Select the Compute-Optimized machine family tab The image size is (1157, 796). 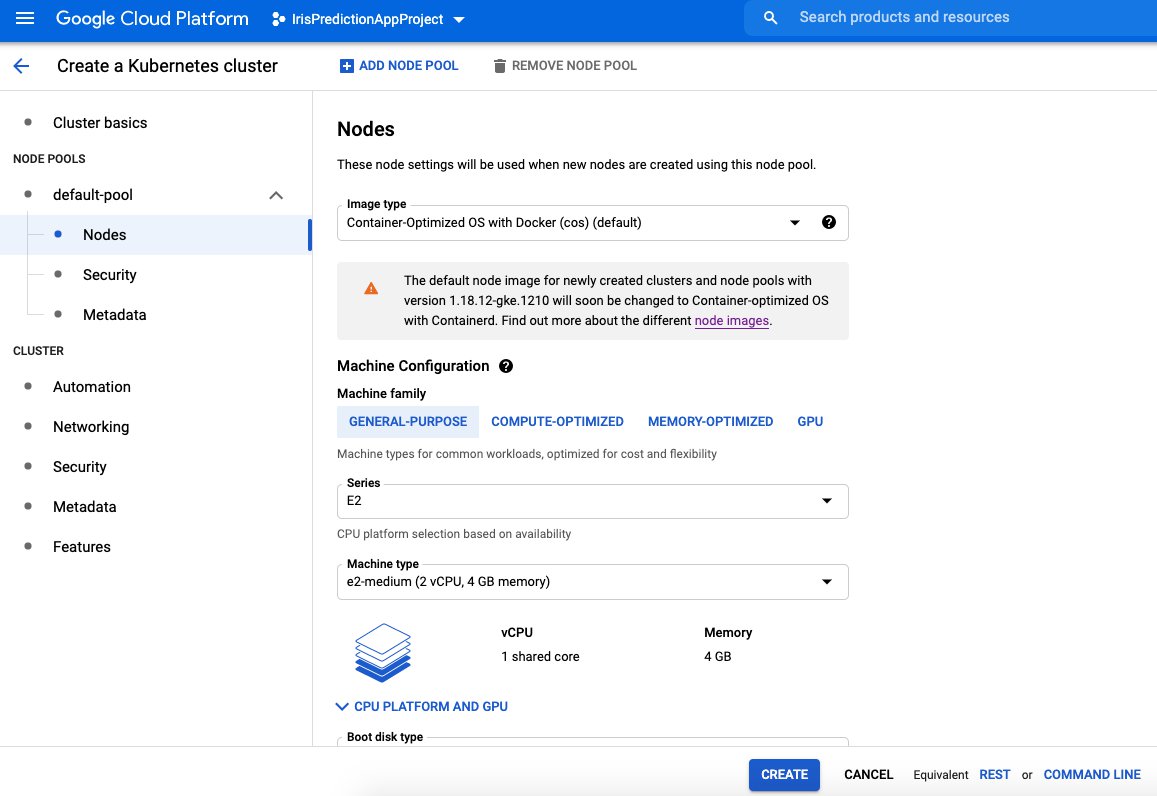coord(557,422)
